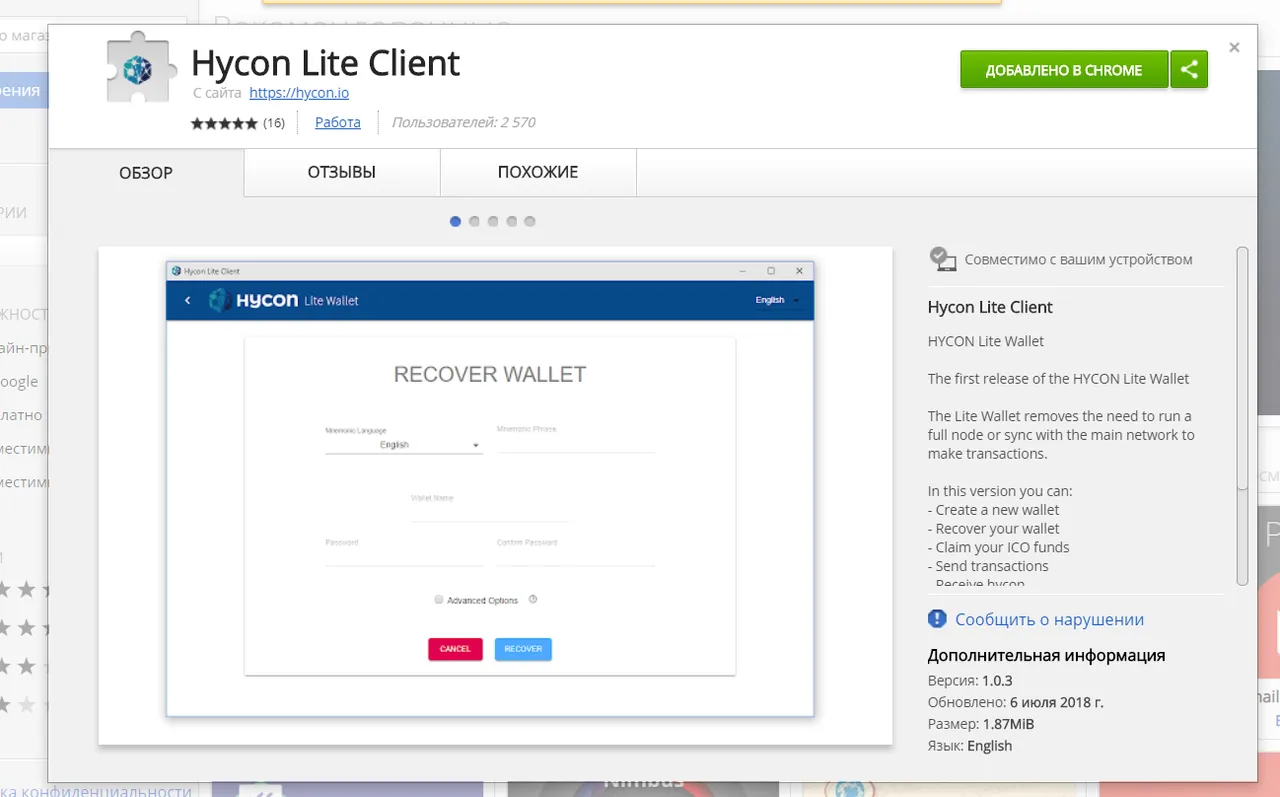Viewport: 1280px width, 797px height.
Task: Open the https://hycon.io website link
Action: 299,93
